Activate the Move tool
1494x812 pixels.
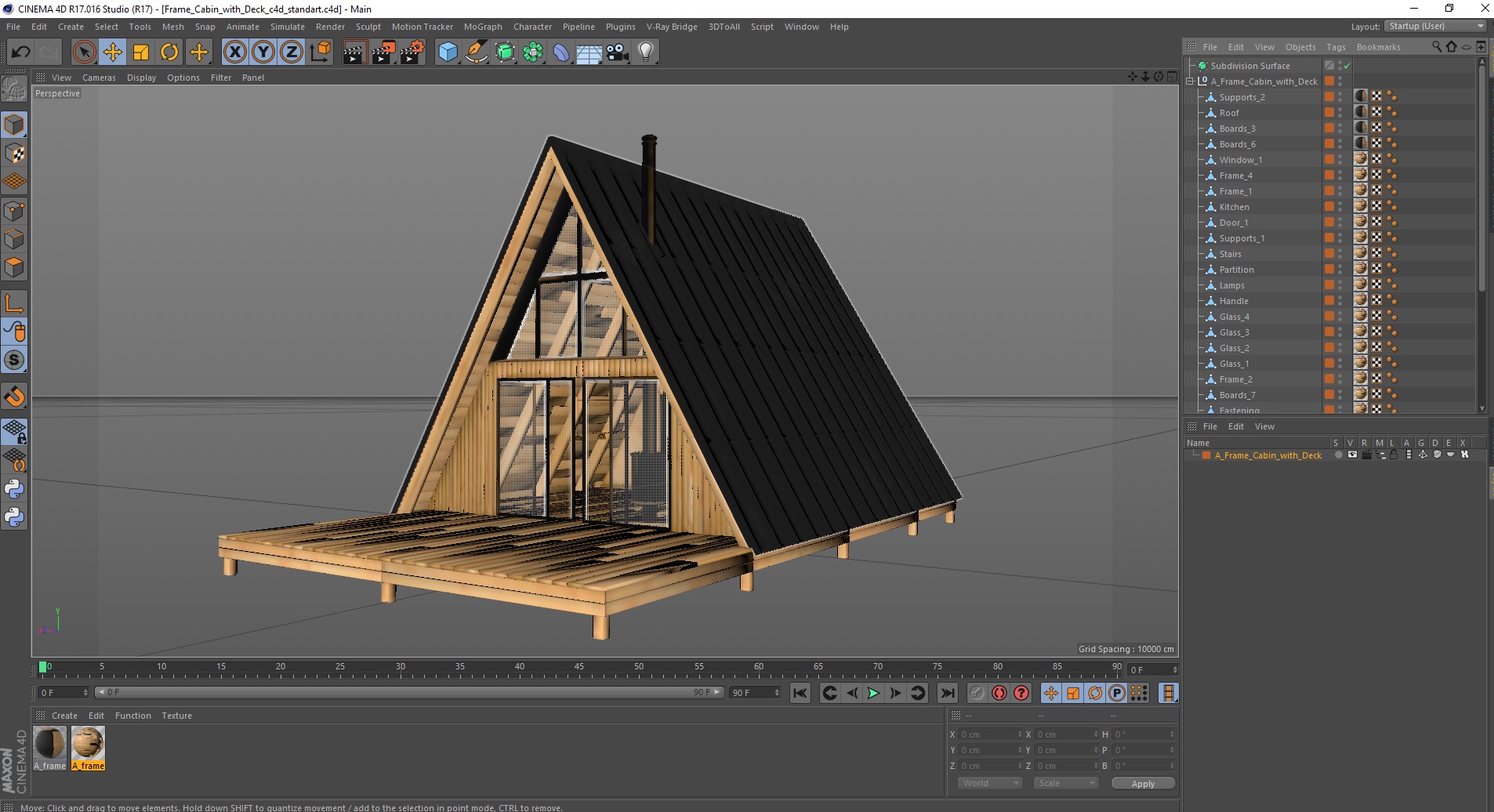(x=112, y=53)
